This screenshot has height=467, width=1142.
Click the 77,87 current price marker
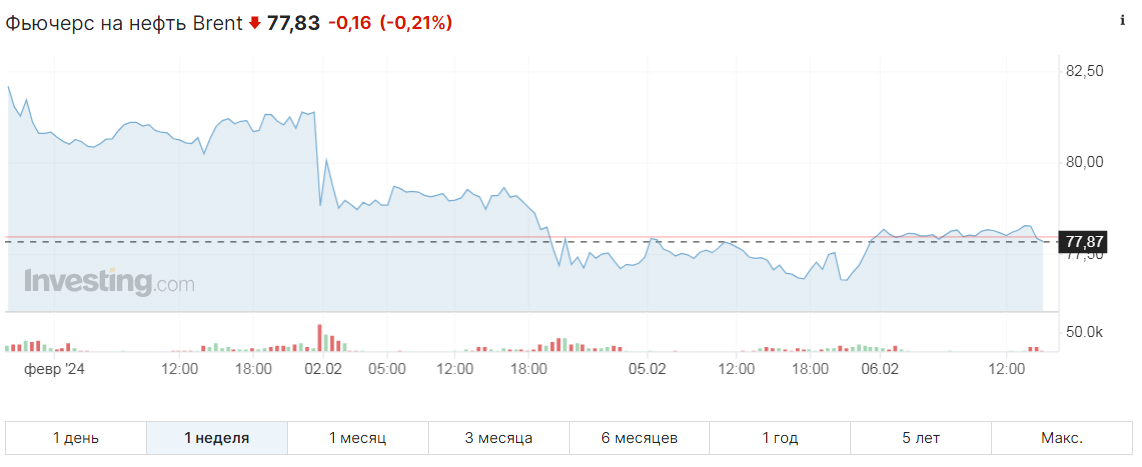click(x=1085, y=242)
